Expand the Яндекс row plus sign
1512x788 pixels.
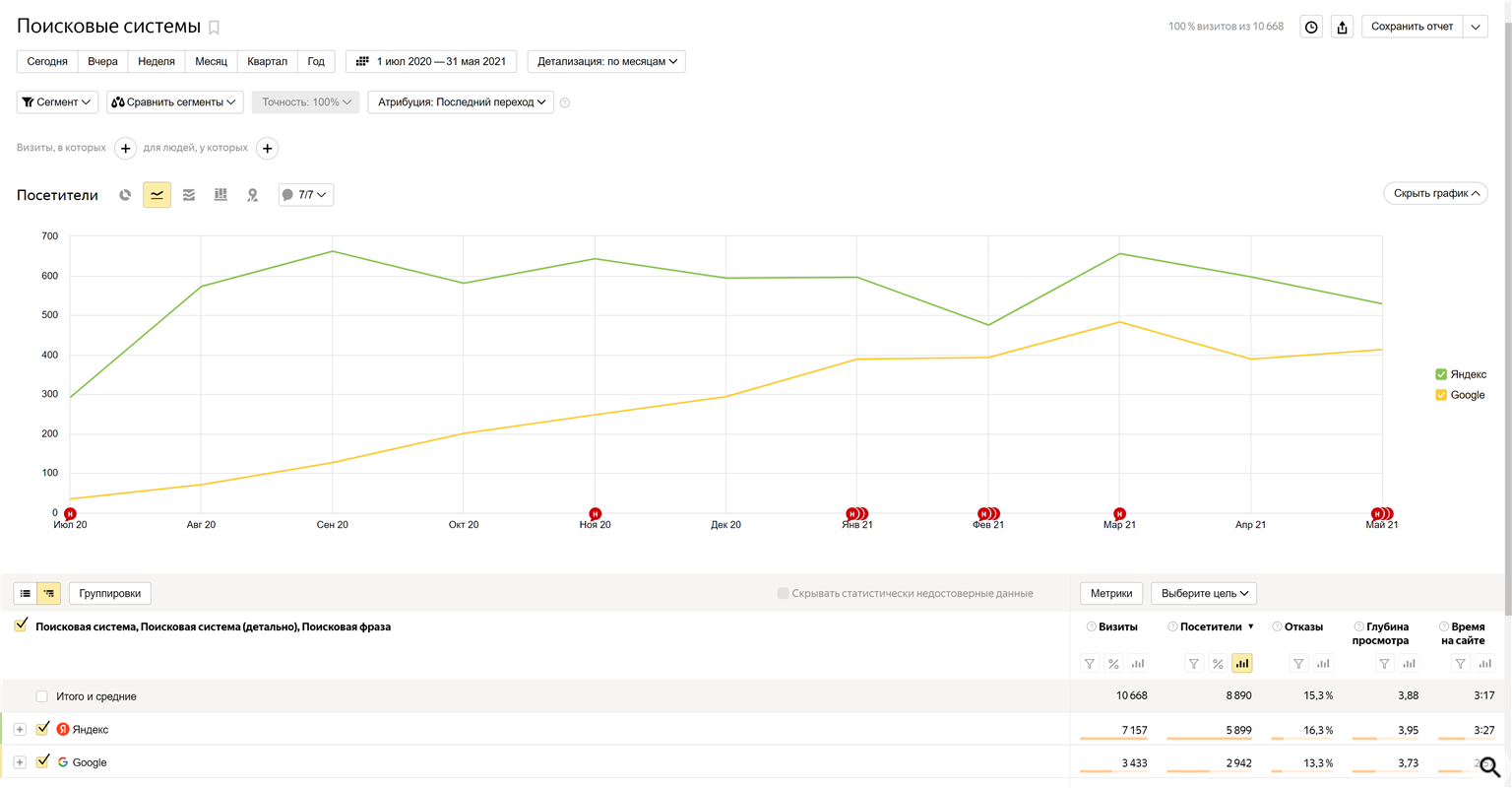point(20,730)
